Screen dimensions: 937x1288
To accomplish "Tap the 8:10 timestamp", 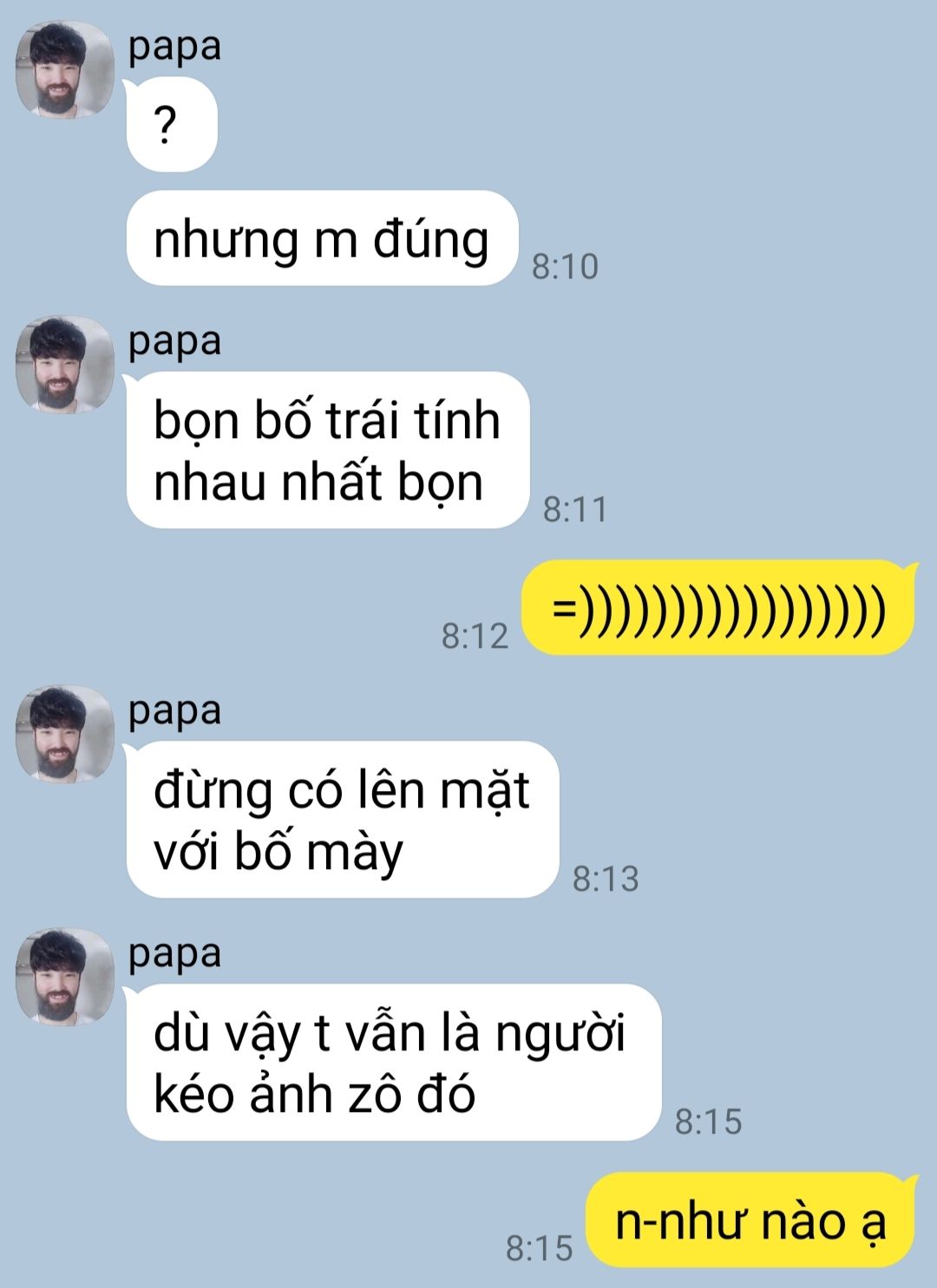I will [566, 266].
